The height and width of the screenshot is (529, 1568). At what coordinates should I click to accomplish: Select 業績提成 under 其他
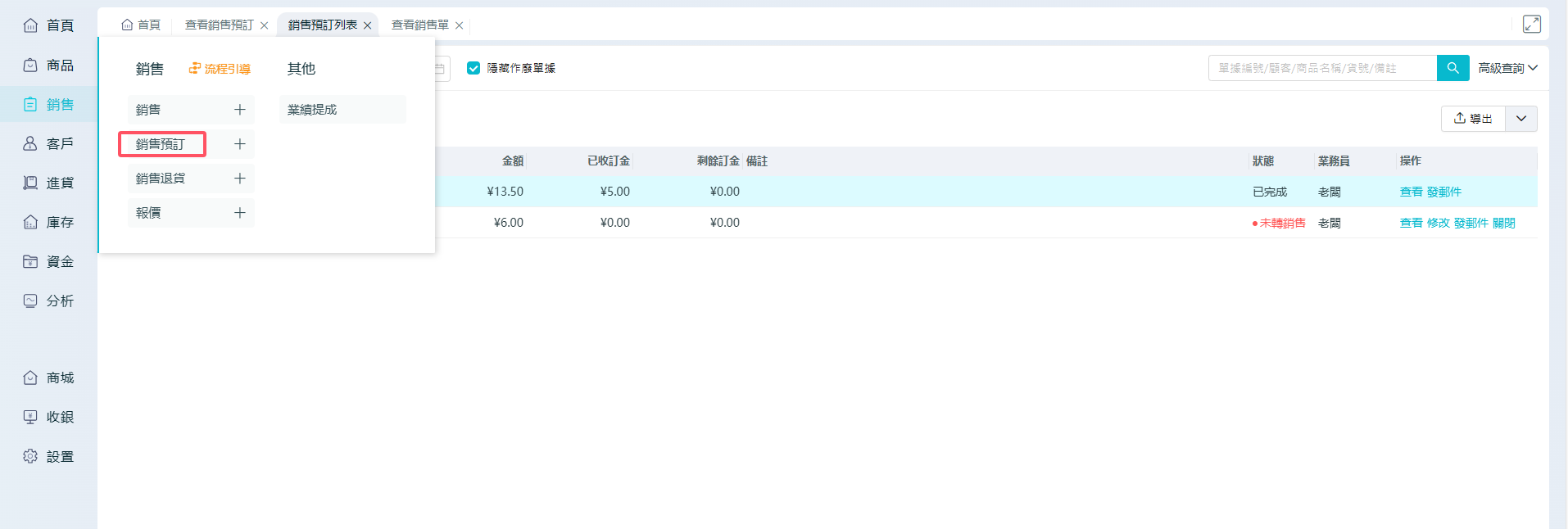coord(312,110)
